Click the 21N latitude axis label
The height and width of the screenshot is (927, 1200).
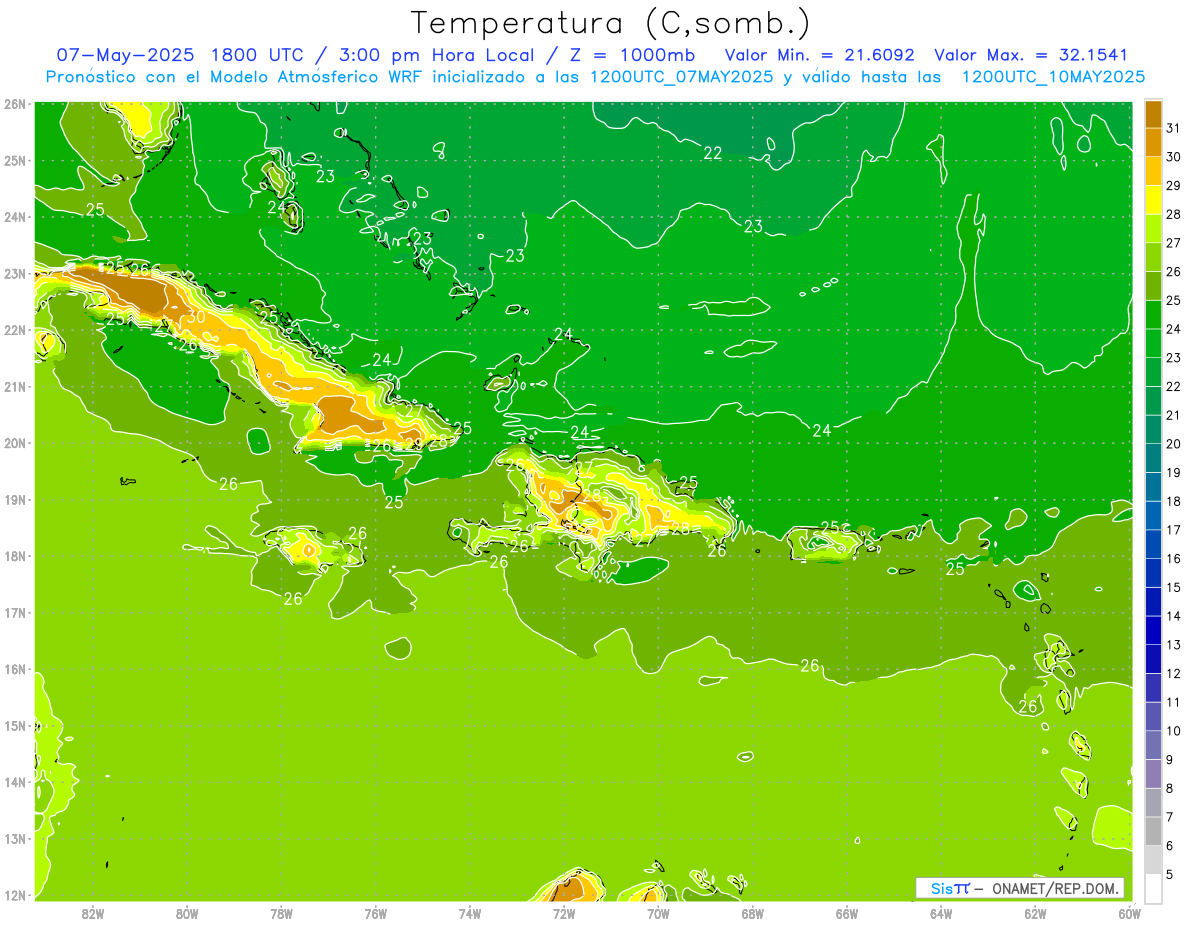click(14, 386)
